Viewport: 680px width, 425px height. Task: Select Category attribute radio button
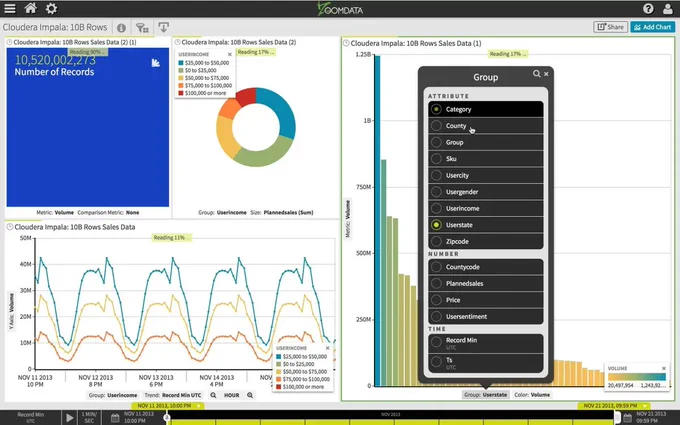[436, 109]
